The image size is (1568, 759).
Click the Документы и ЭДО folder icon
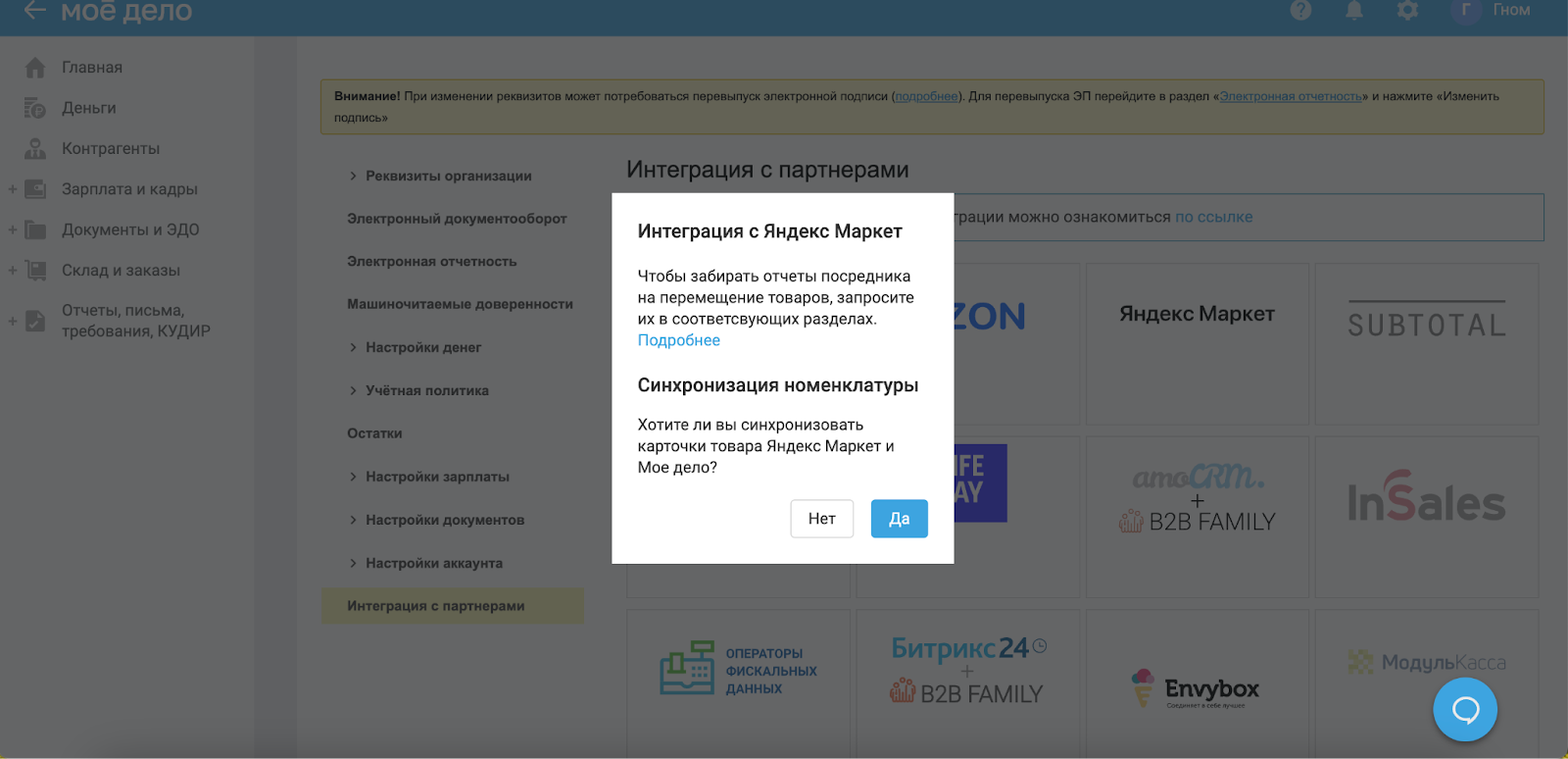click(x=35, y=229)
